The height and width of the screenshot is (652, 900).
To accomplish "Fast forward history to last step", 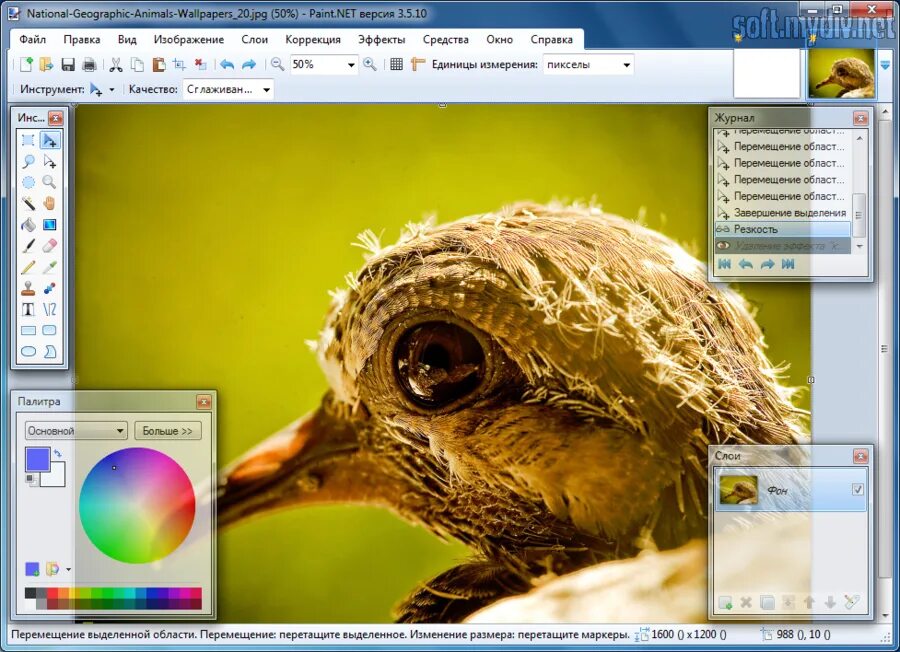I will point(788,264).
